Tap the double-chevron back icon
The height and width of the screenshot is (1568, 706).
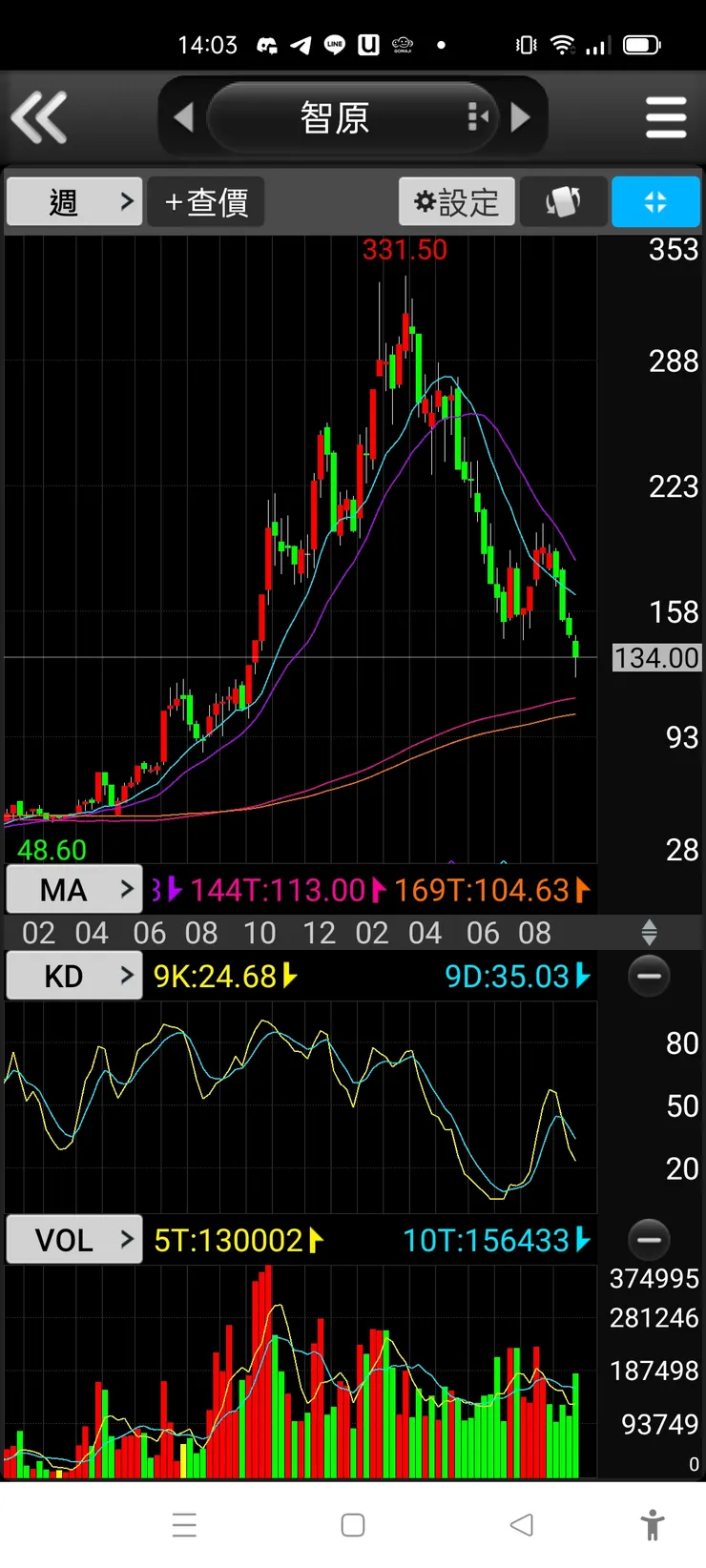[39, 117]
